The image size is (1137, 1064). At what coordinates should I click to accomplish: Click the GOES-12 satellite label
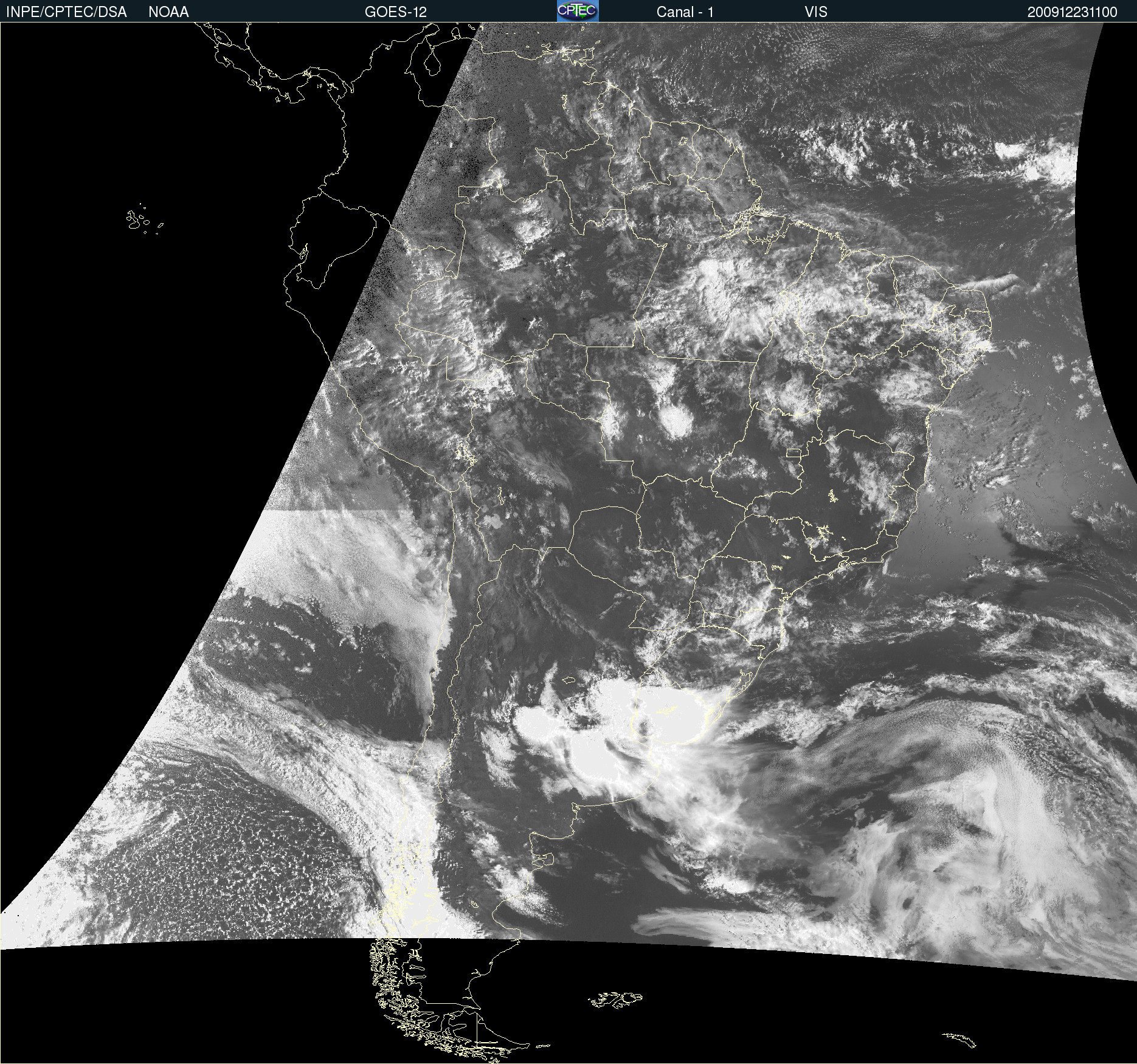pos(396,12)
